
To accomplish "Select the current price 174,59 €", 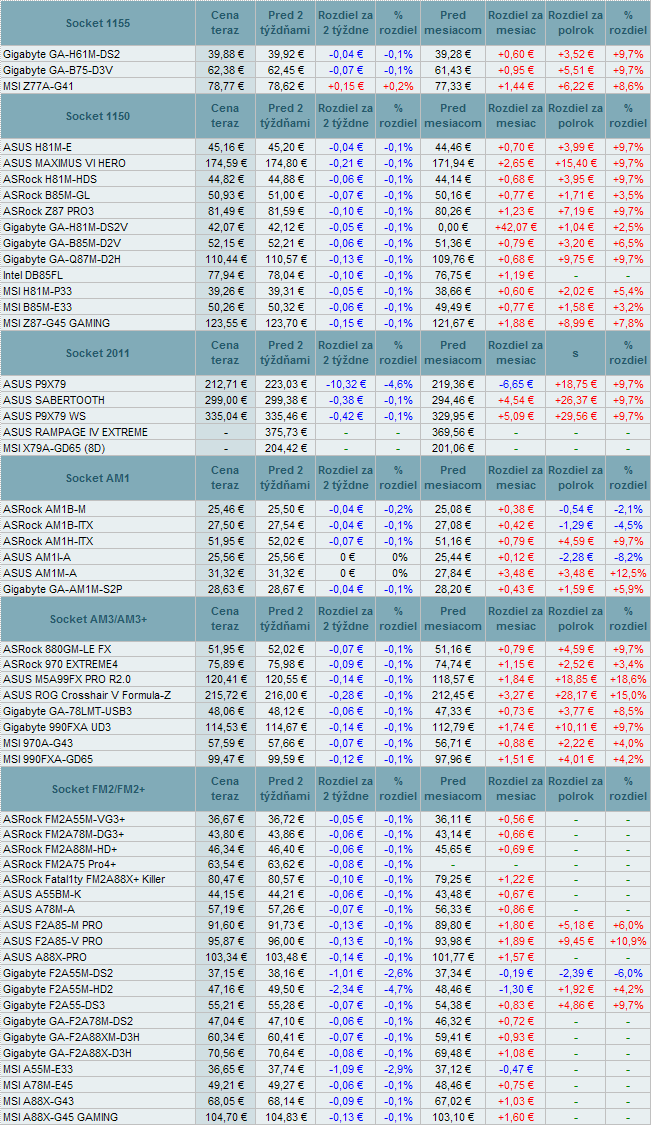I will pos(225,163).
